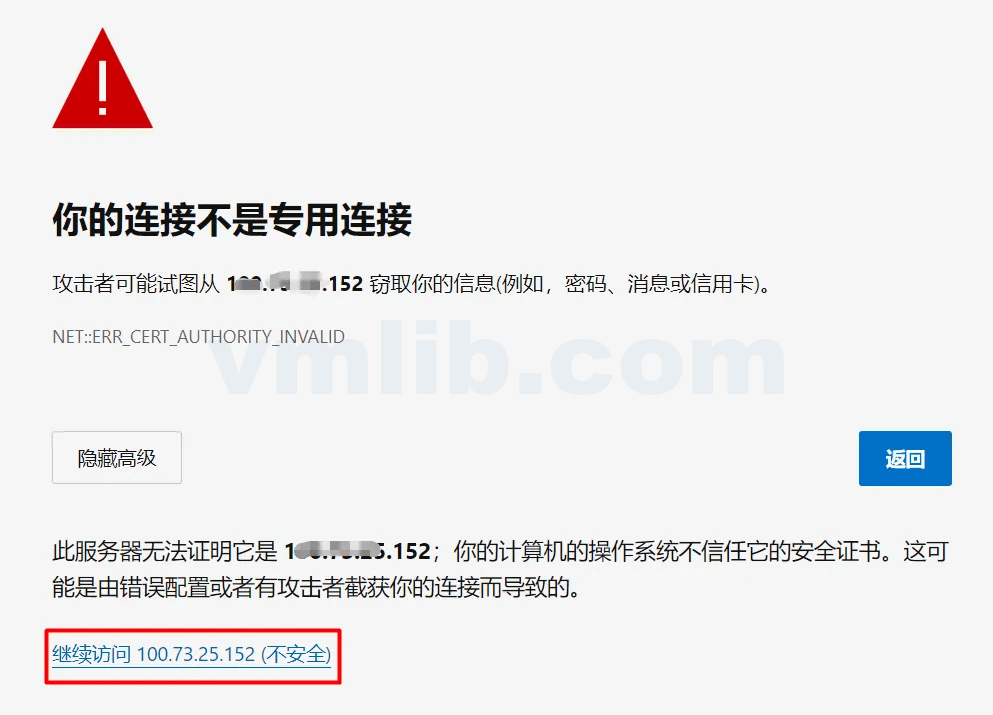This screenshot has width=993, height=715.
Task: Select the 你的连接不是专用连接 heading
Action: [x=232, y=220]
